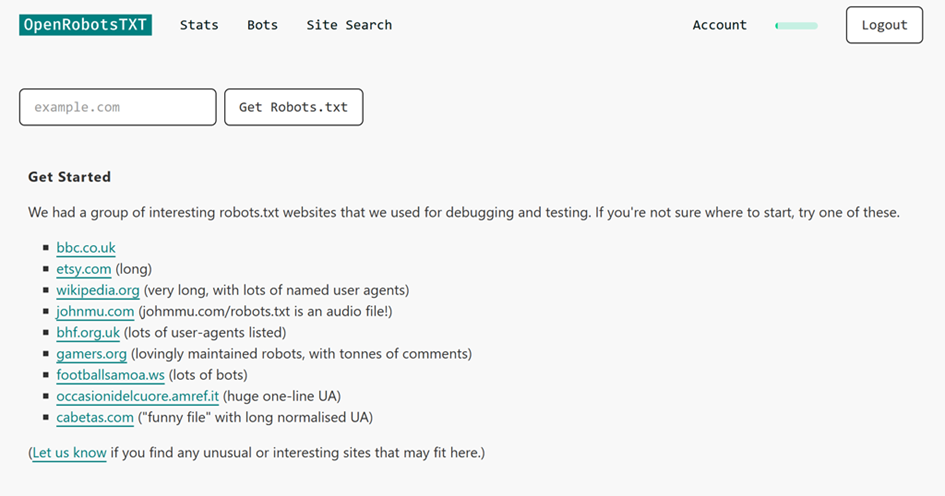Click the green usage progress bar

pos(796,26)
